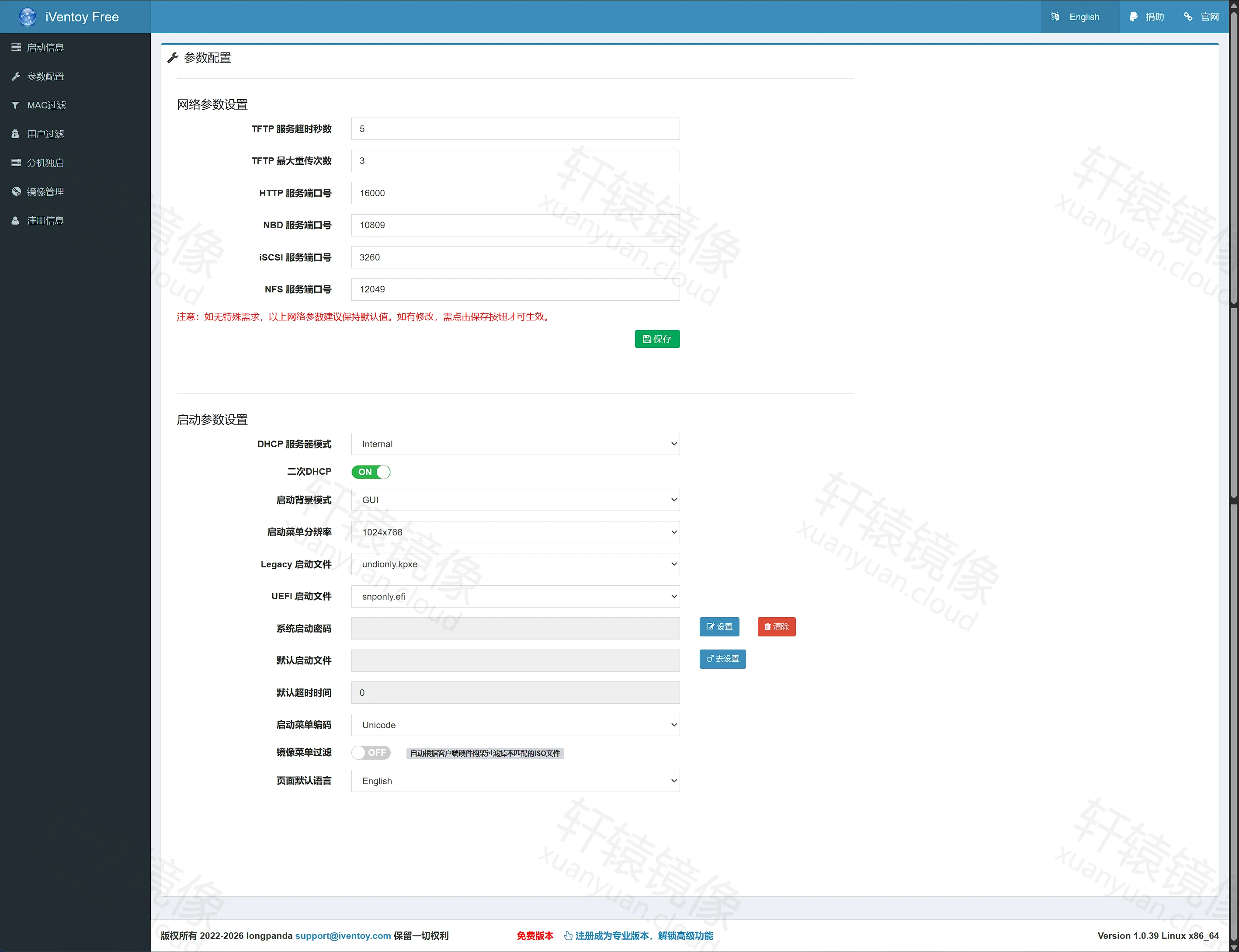1239x952 pixels.
Task: Click the green 保存 button
Action: tap(657, 339)
